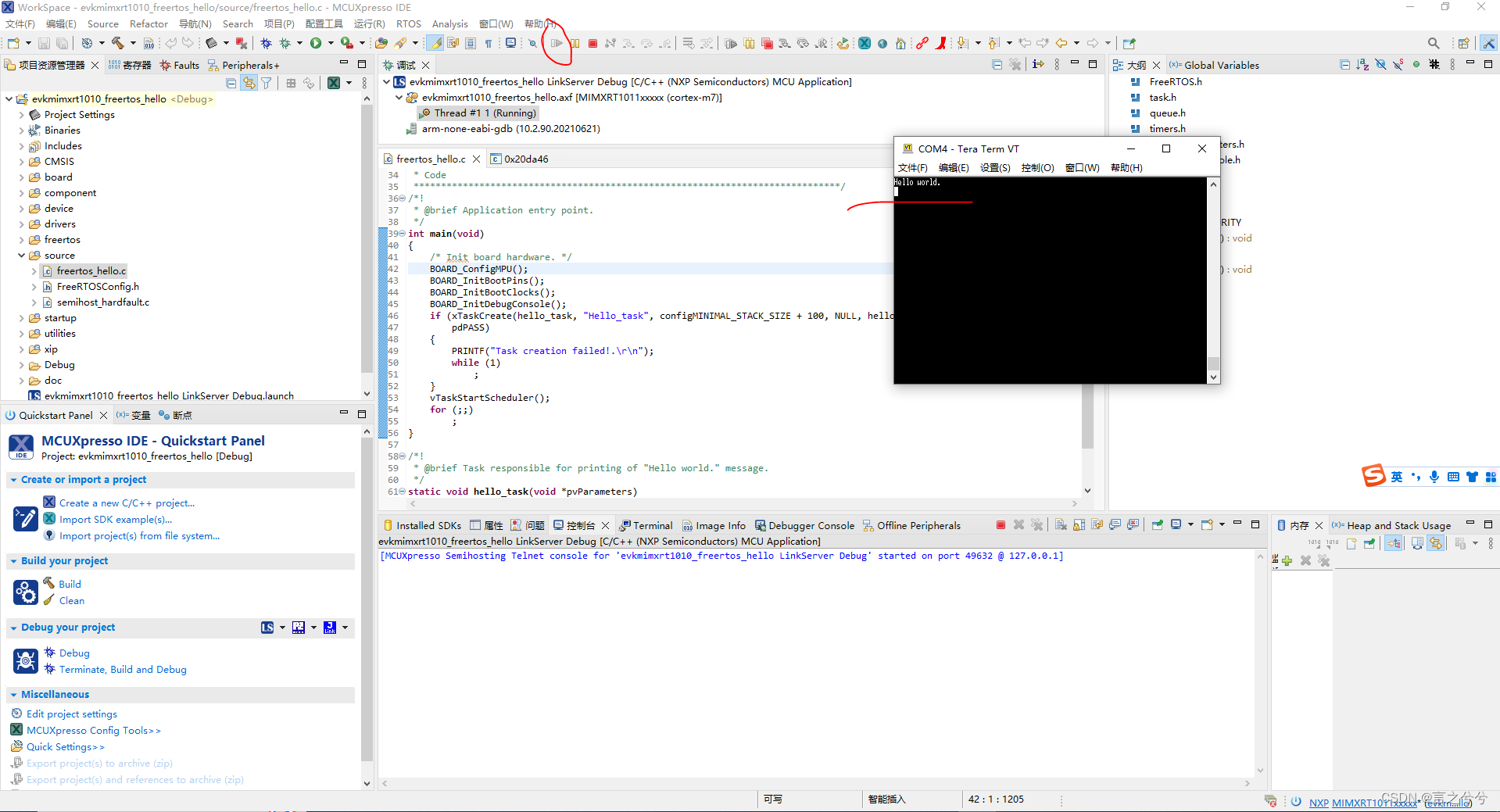Click the blue Debug bug icon
Screen dimensions: 1500x812
pyautogui.click(x=267, y=43)
